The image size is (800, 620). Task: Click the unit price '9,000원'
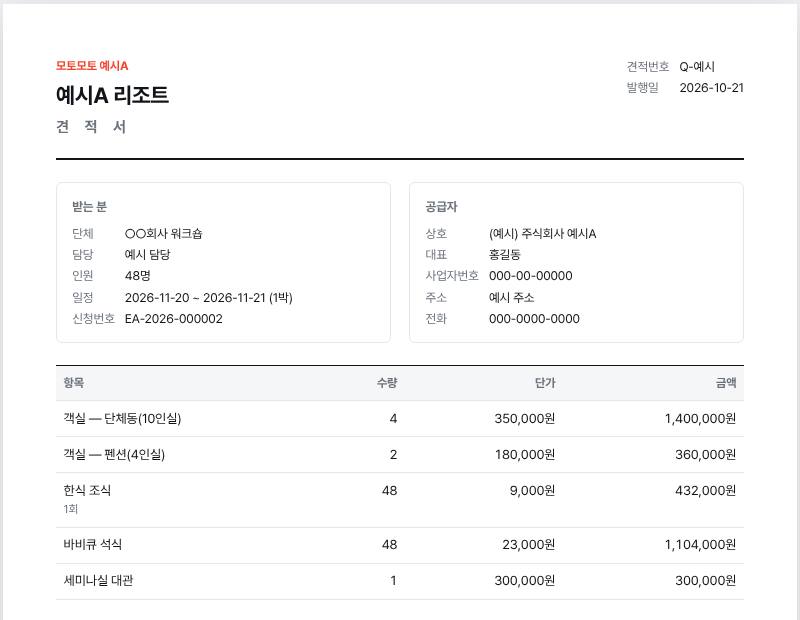[x=532, y=491]
